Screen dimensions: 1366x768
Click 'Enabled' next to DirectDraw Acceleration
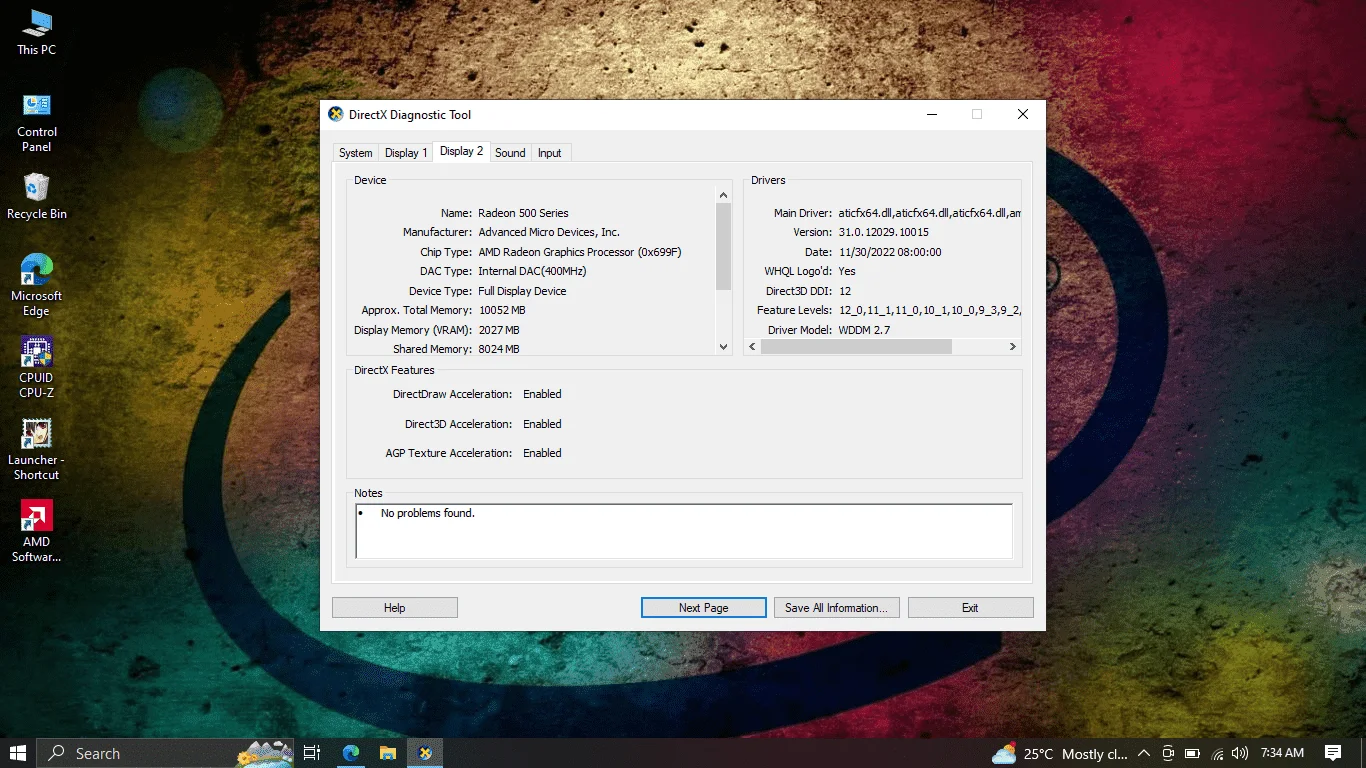pos(542,394)
